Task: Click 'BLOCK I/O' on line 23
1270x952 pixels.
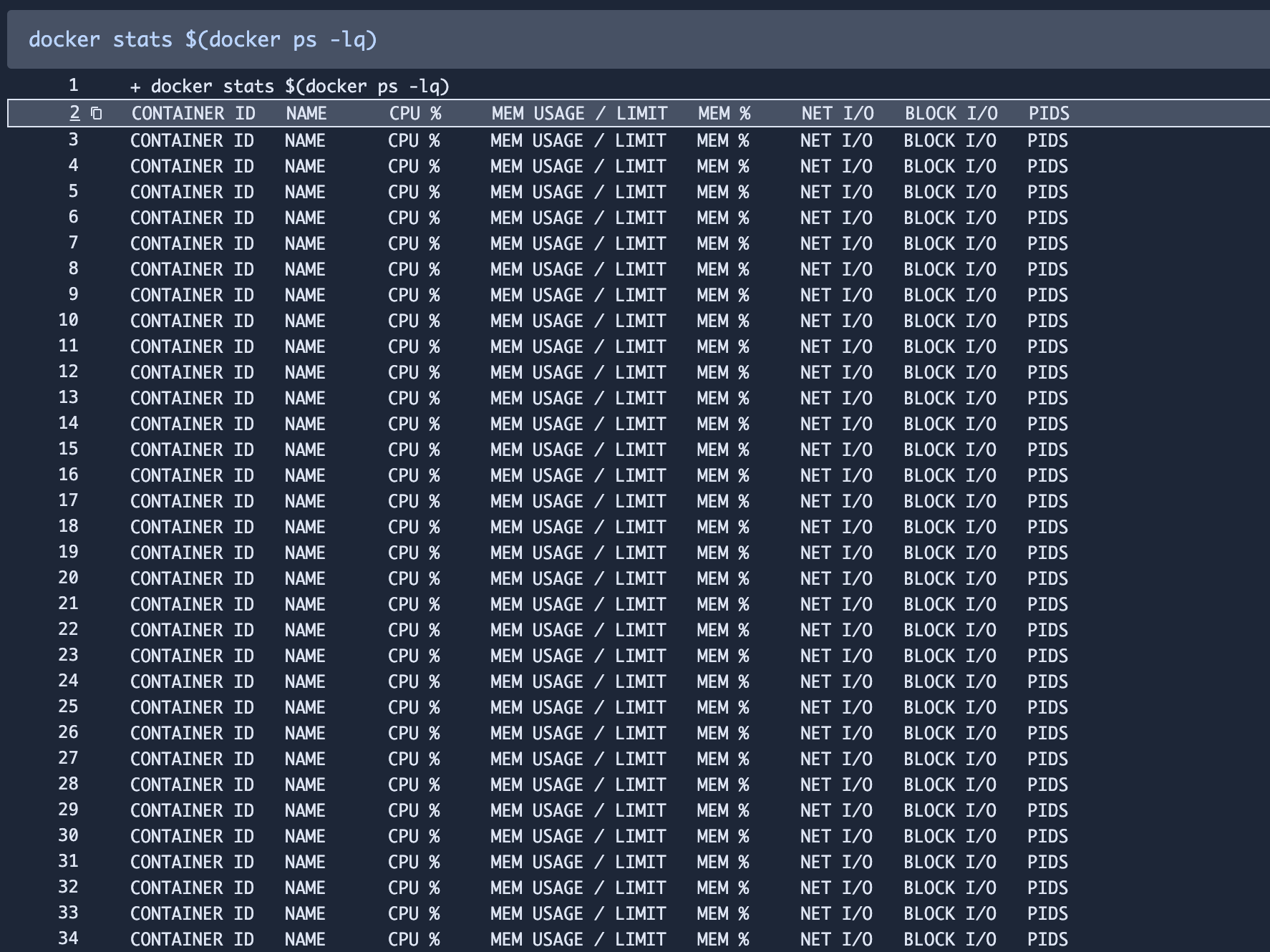Action: [950, 656]
